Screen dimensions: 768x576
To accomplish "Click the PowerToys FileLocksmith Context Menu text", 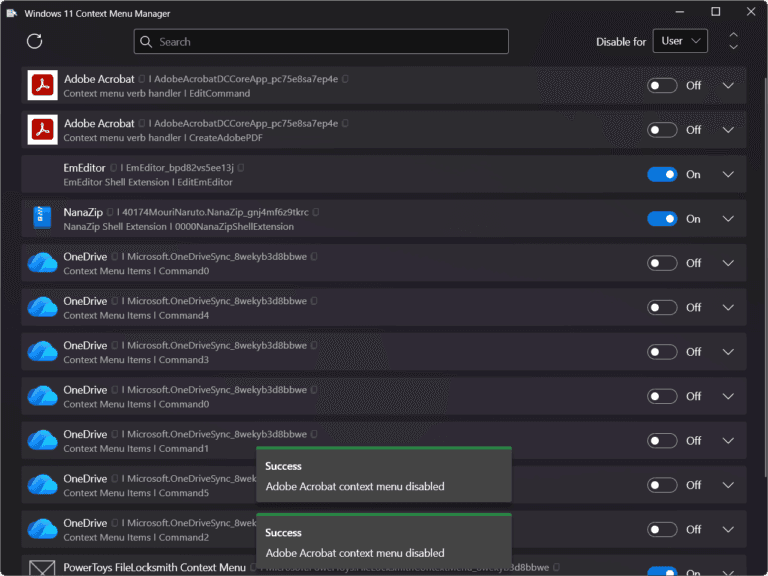I will (x=154, y=568).
